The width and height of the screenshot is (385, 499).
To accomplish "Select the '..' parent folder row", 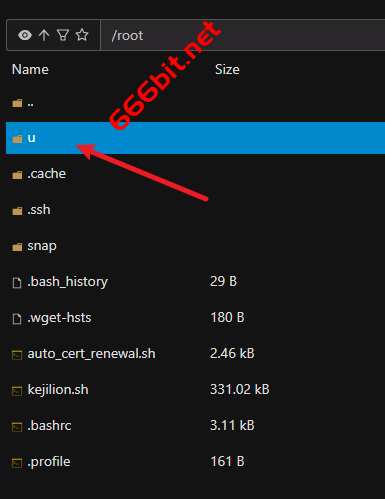I will (195, 103).
